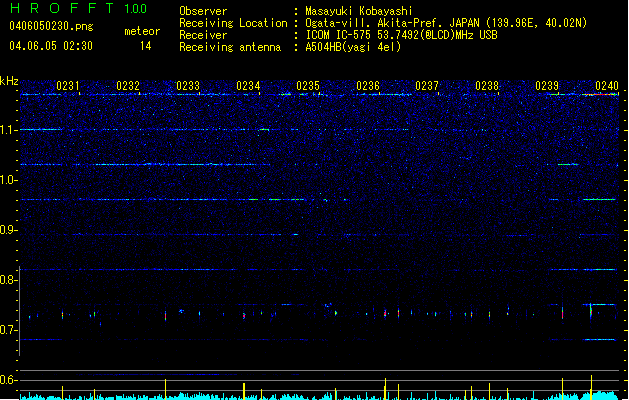
Task: Click the kHz axis unit label
Action: (x=9, y=81)
